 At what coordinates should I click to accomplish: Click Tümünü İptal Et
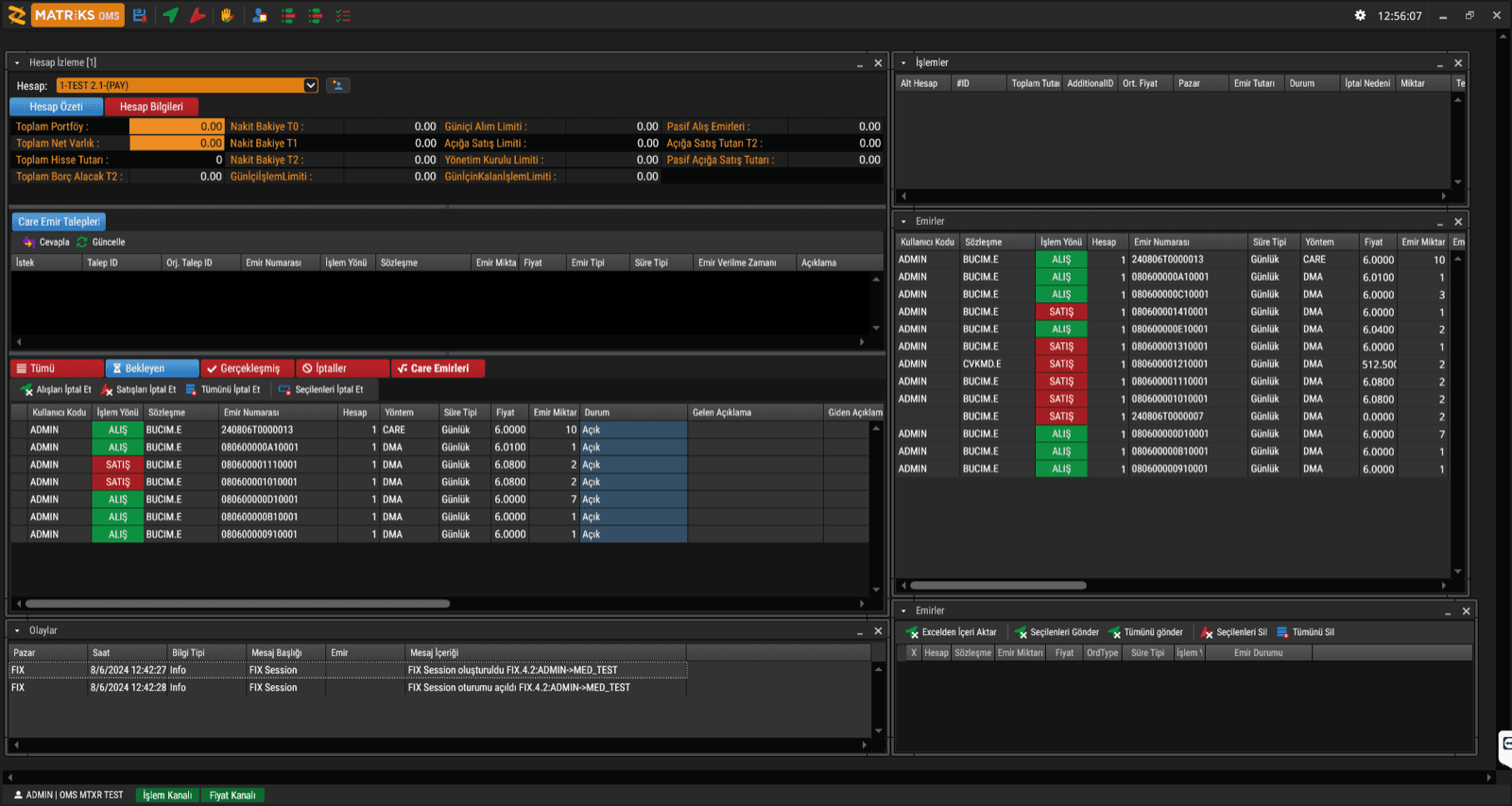point(223,389)
